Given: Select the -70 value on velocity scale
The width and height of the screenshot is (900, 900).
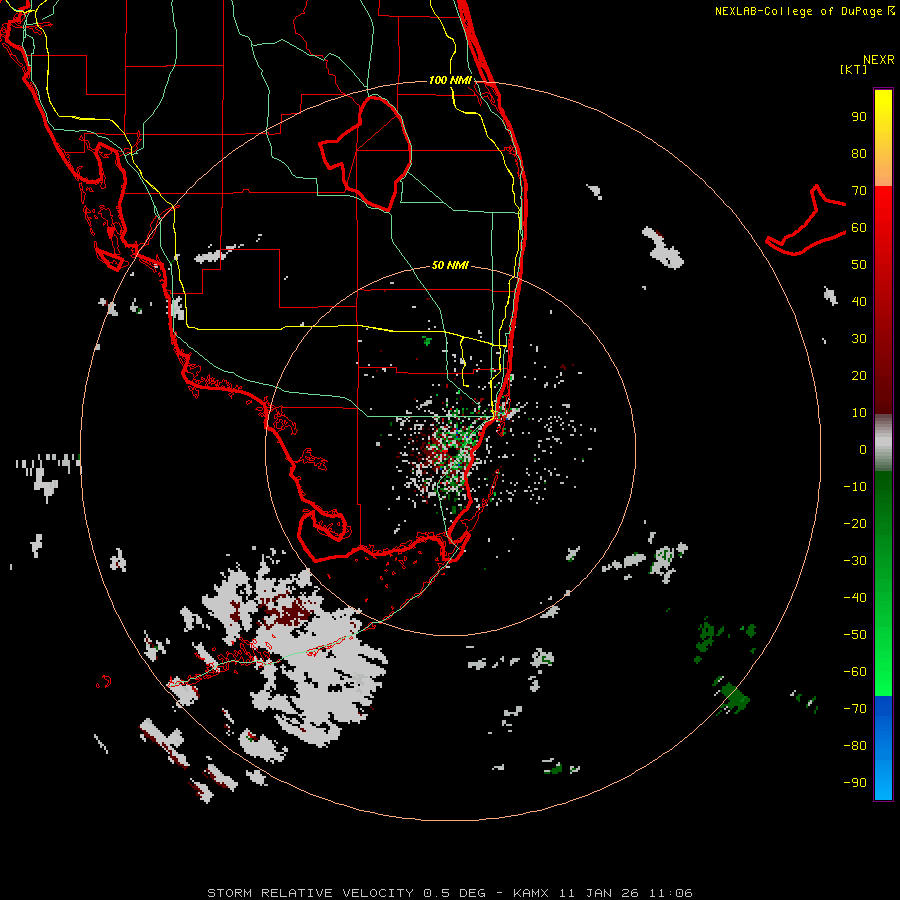Looking at the screenshot, I should [x=855, y=709].
